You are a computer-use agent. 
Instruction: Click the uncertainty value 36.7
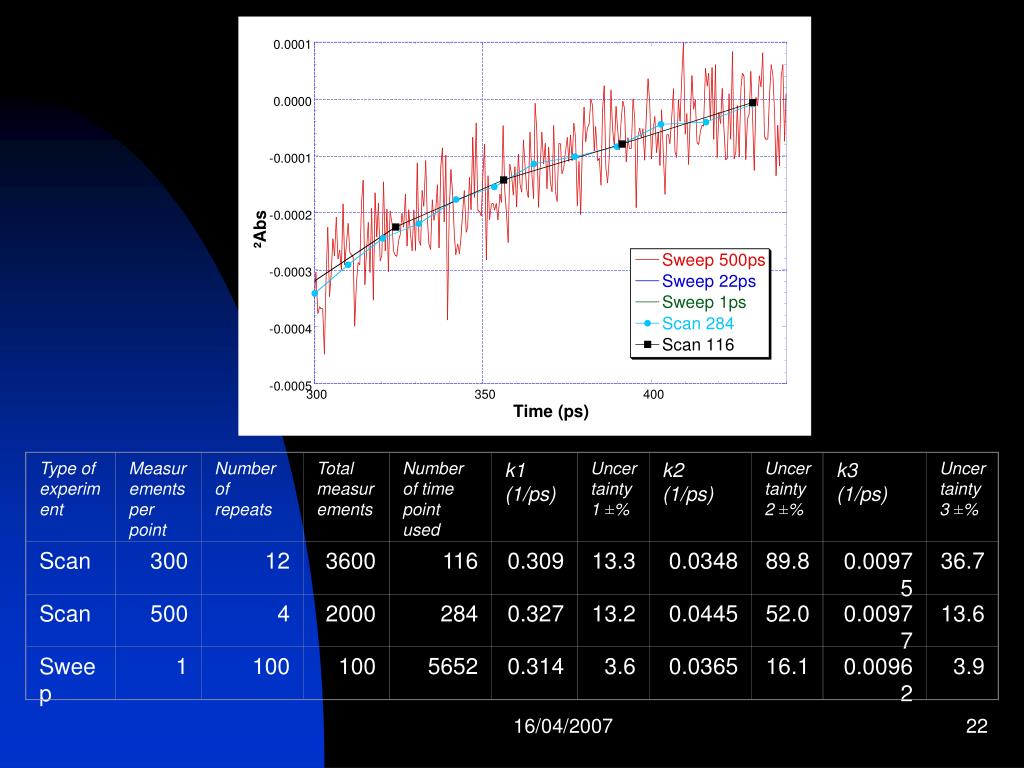point(962,561)
